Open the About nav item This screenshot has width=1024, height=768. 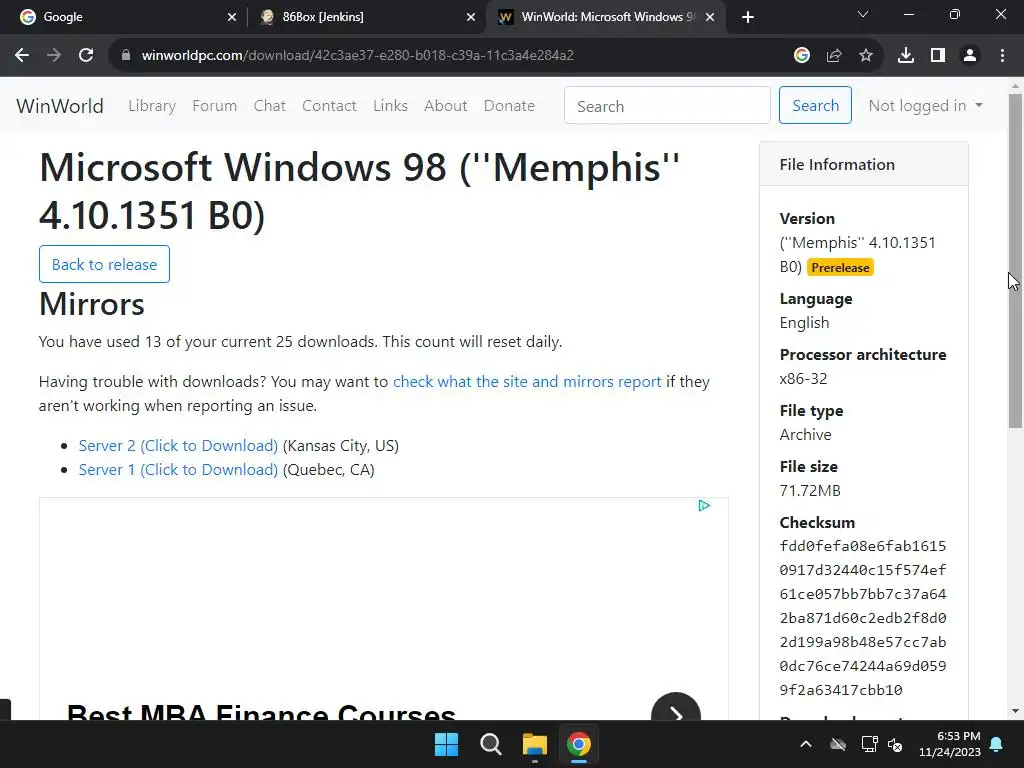pyautogui.click(x=445, y=105)
